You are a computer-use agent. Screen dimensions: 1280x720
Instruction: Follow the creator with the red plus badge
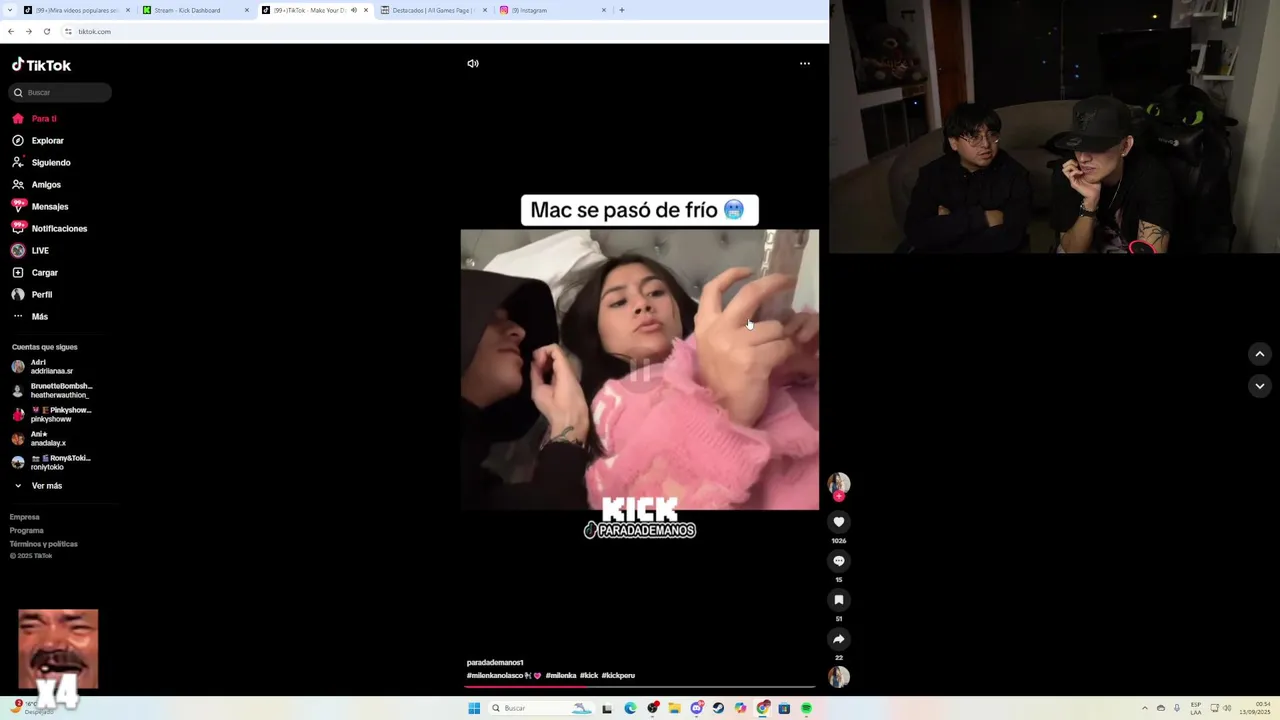(839, 497)
